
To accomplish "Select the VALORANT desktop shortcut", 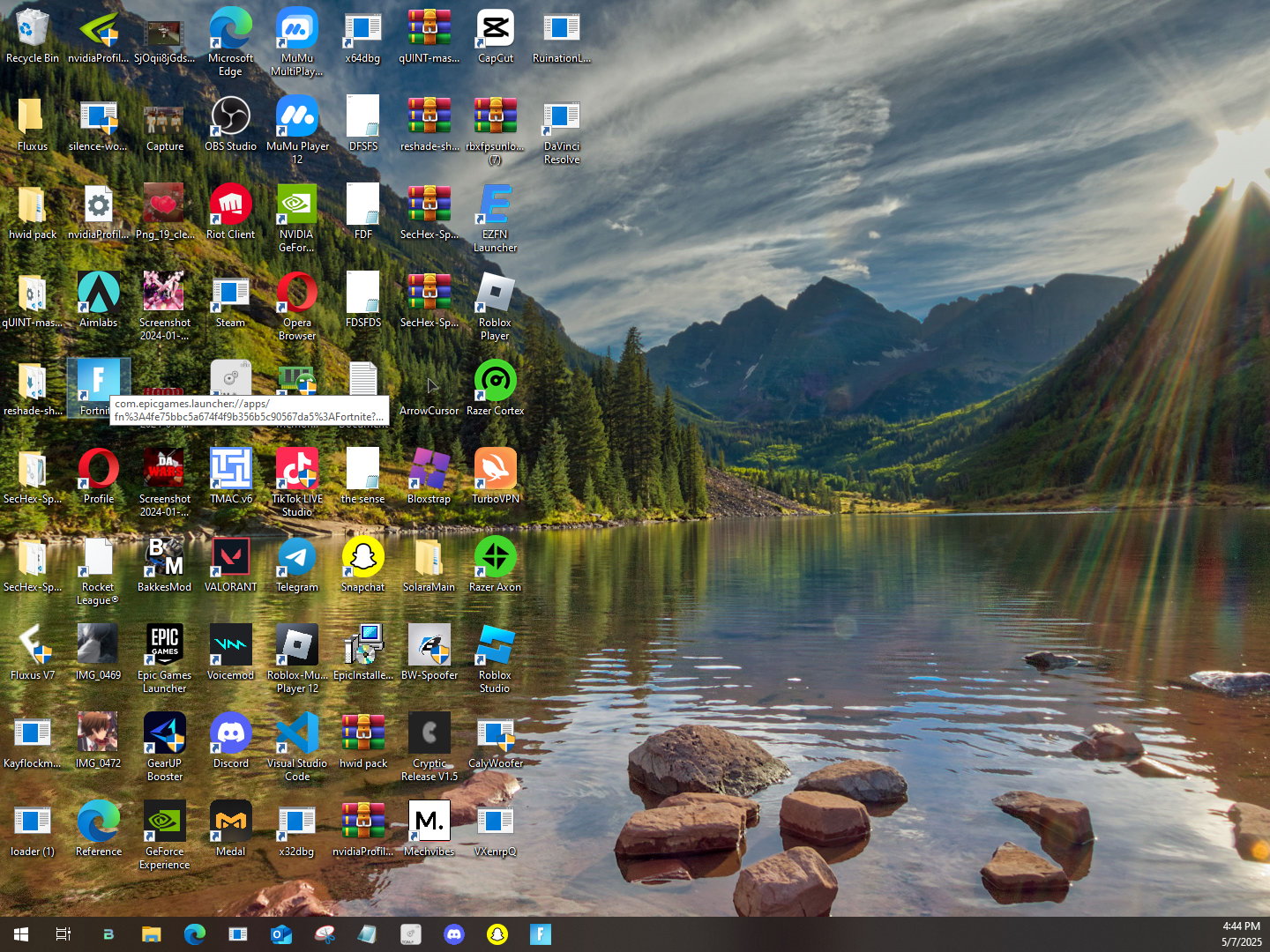I will 230,564.
